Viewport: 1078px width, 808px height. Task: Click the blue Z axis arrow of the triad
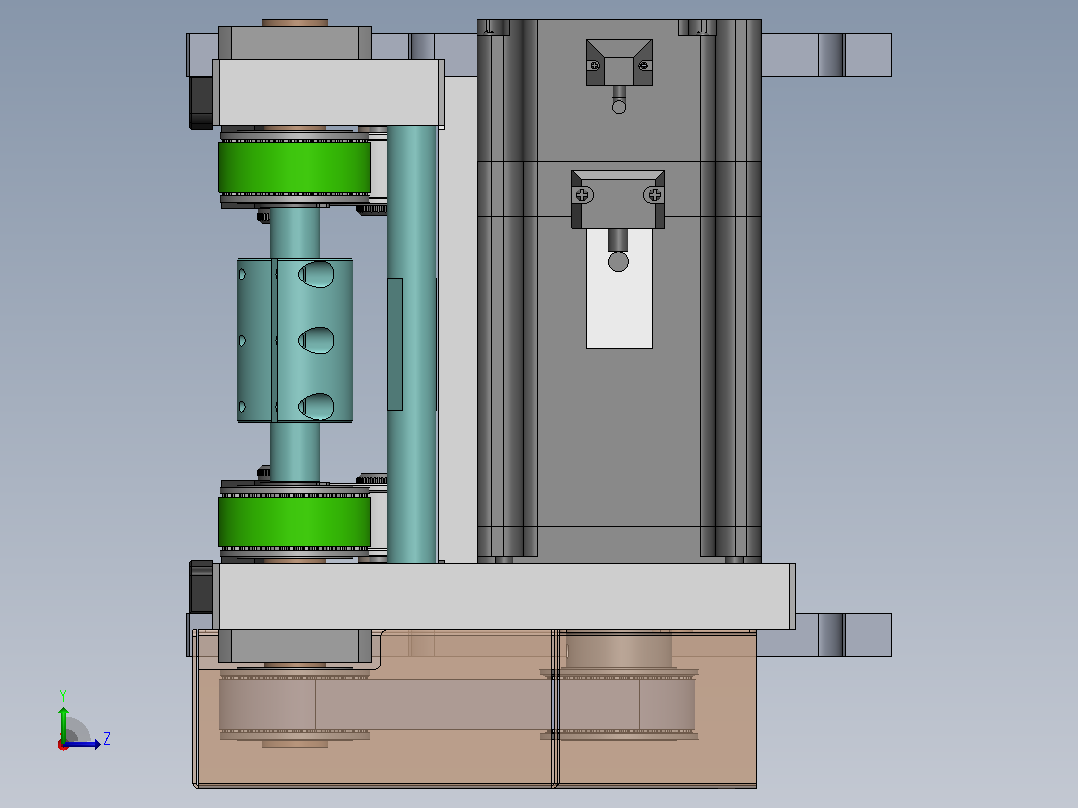84,744
